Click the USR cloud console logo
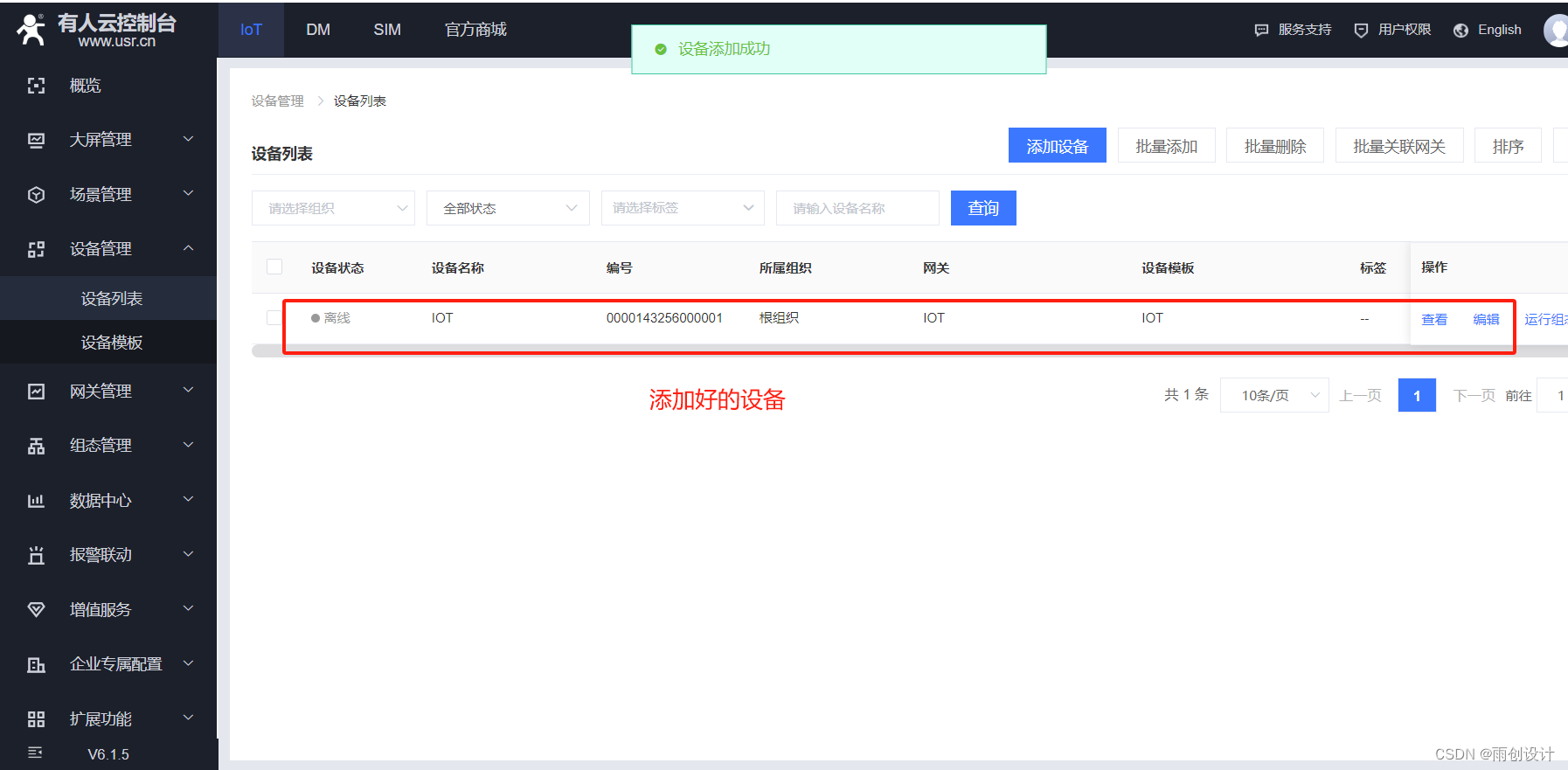Viewport: 1568px width, 770px height. click(x=96, y=30)
